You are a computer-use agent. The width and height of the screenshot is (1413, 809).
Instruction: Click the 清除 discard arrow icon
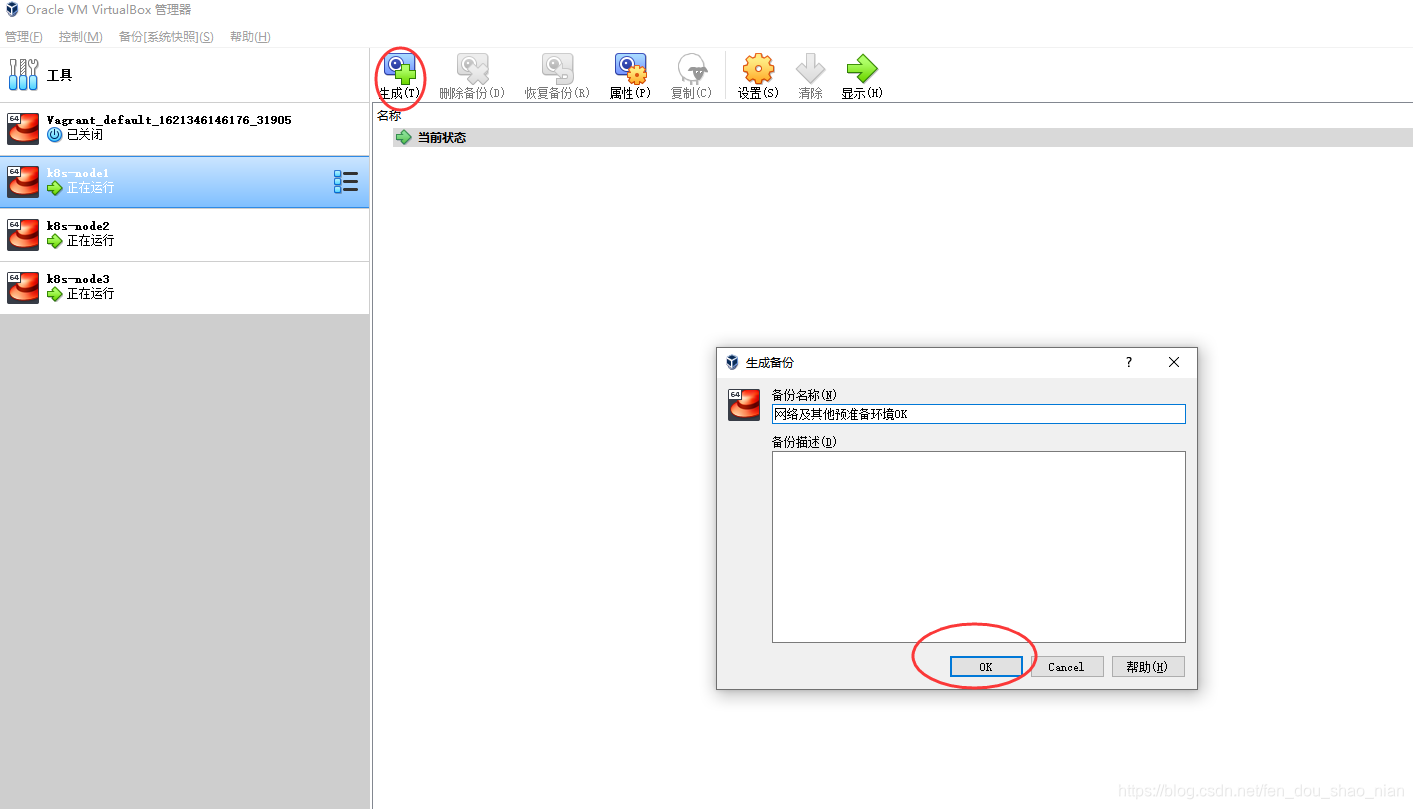pyautogui.click(x=810, y=69)
